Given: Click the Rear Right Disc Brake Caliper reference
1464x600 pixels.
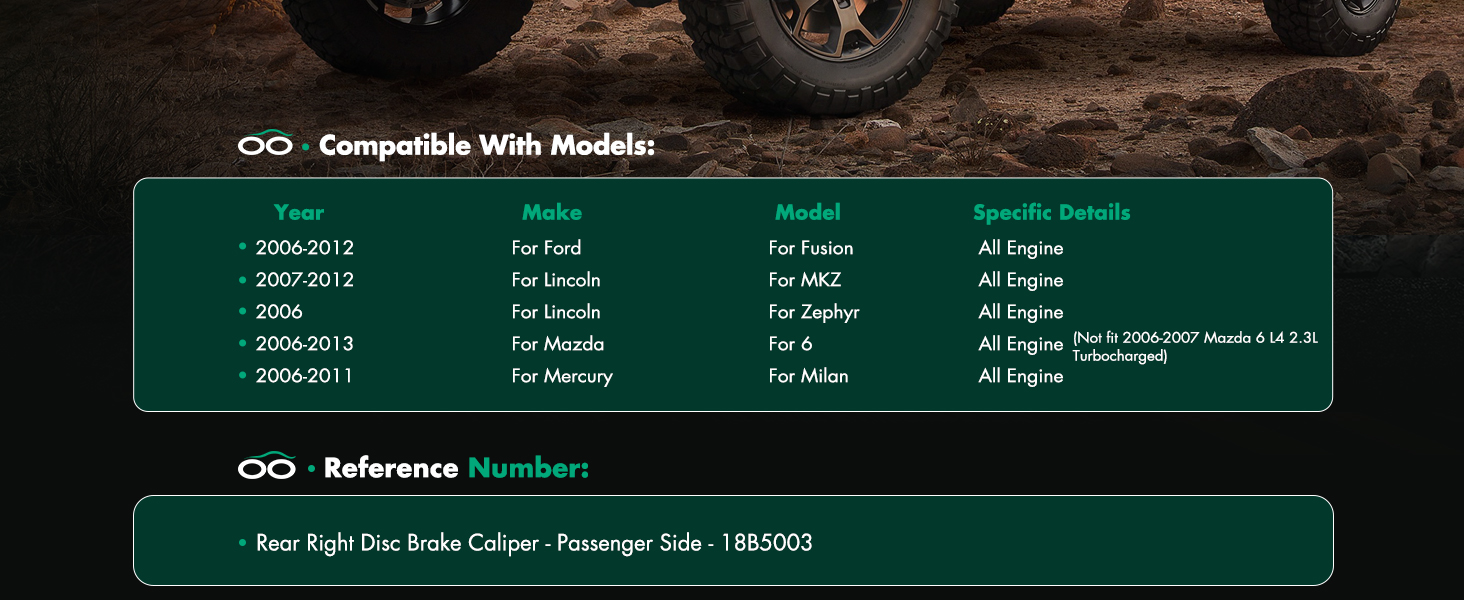Looking at the screenshot, I should (534, 543).
